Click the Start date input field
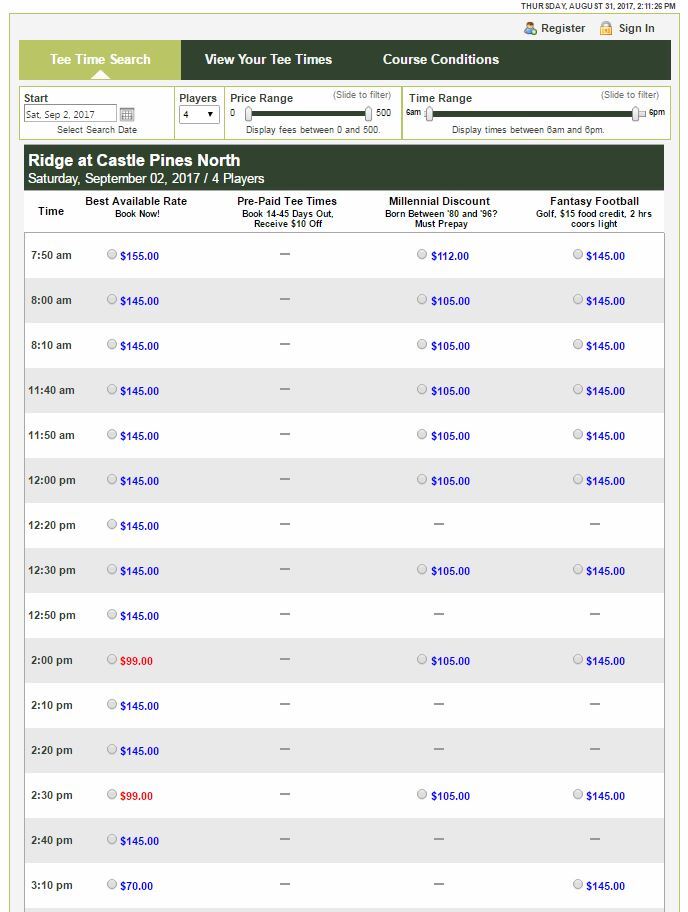Image resolution: width=688 pixels, height=912 pixels. click(x=70, y=114)
